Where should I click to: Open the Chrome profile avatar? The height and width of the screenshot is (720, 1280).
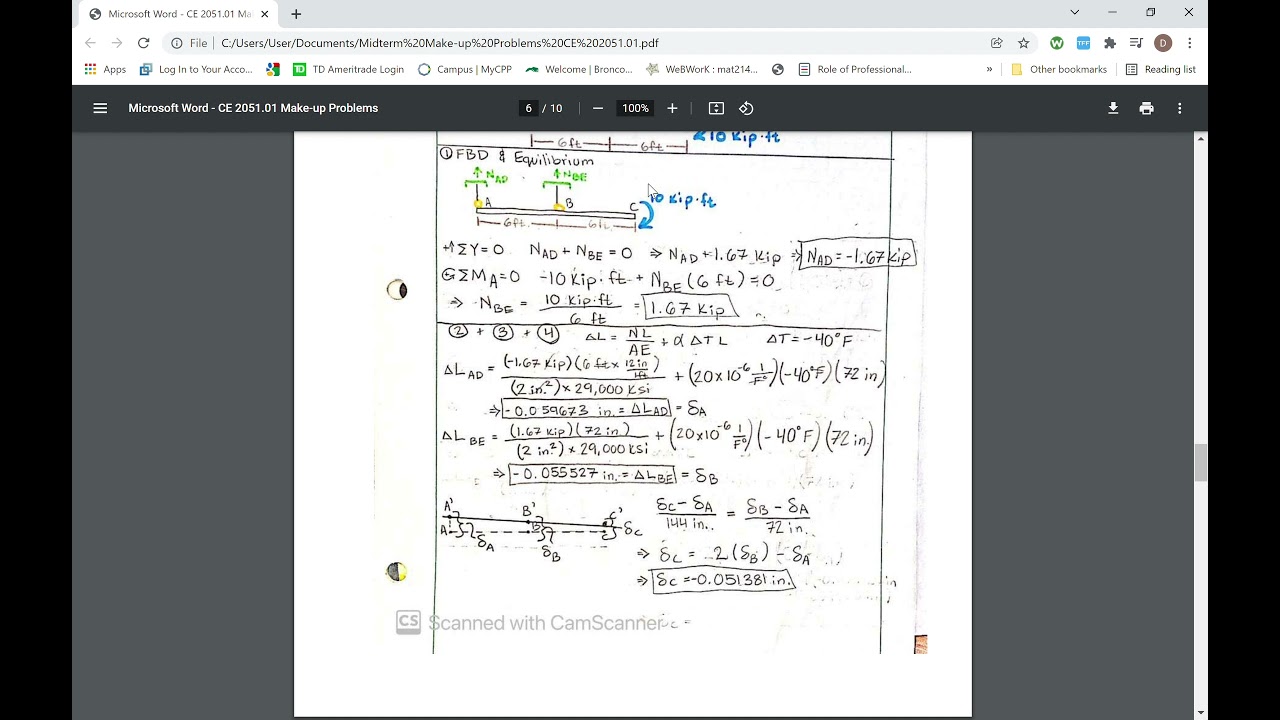[1163, 43]
